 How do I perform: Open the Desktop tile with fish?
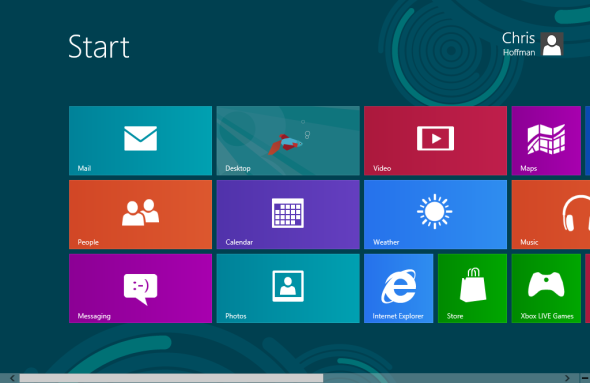pyautogui.click(x=288, y=141)
